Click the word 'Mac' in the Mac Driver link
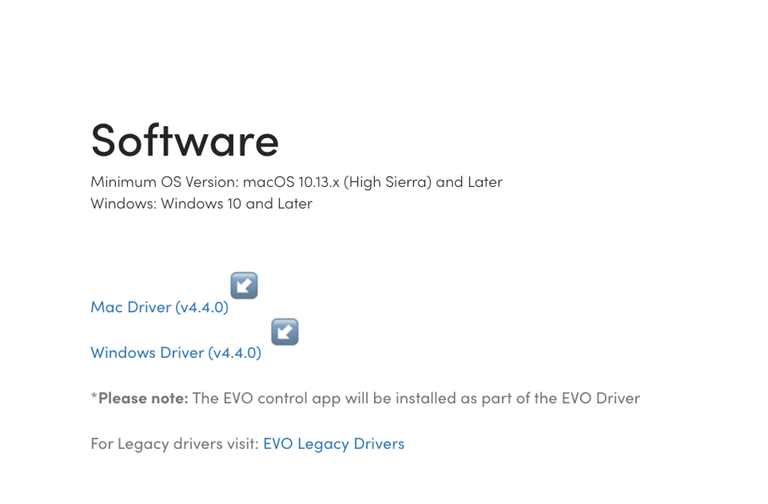 tap(106, 307)
